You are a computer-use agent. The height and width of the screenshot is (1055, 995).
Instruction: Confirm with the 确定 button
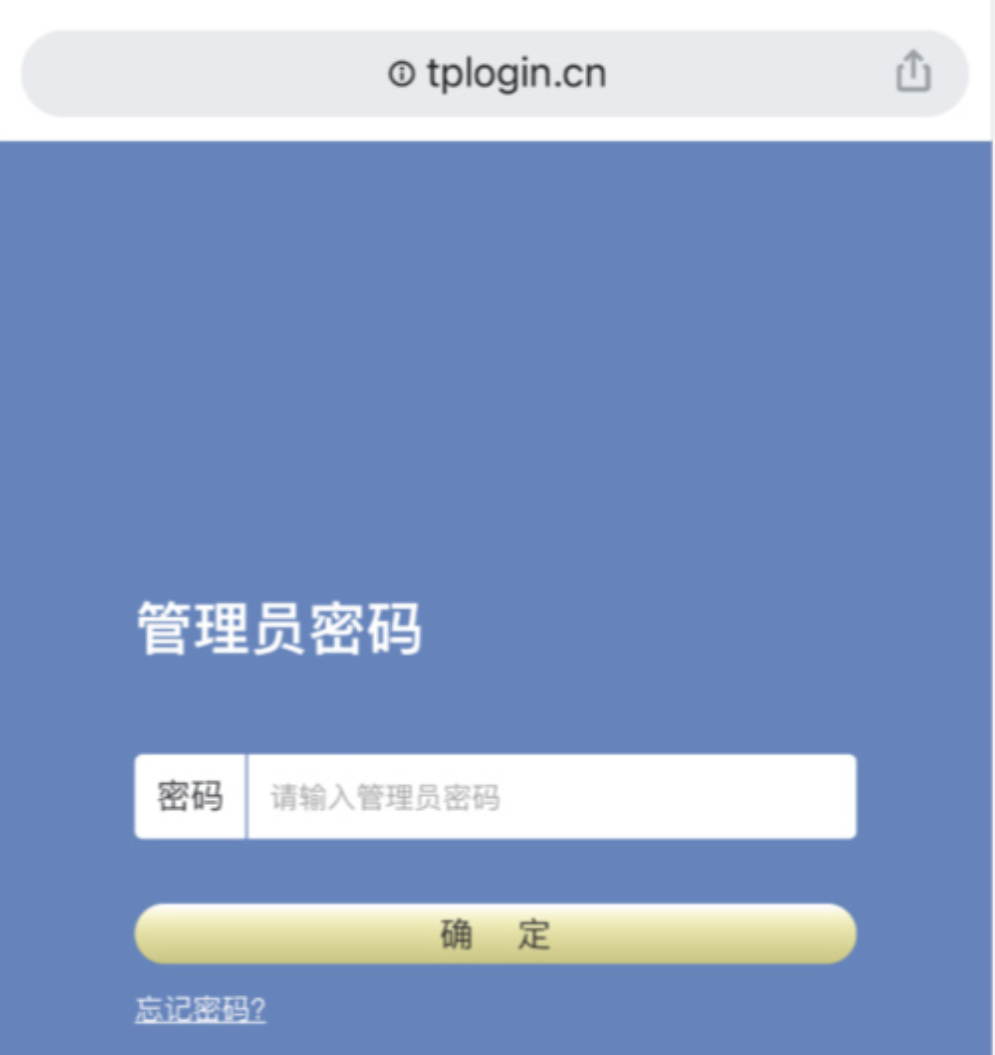coord(495,934)
